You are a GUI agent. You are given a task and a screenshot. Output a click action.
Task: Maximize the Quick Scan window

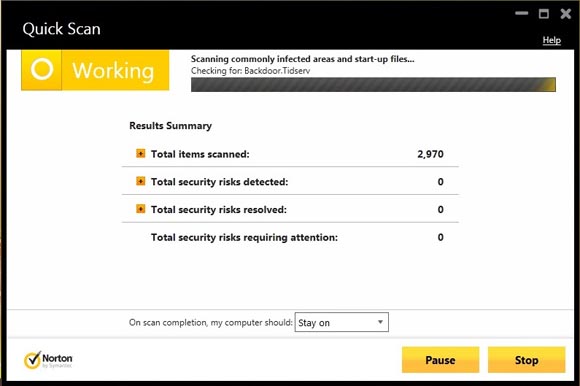pos(543,14)
